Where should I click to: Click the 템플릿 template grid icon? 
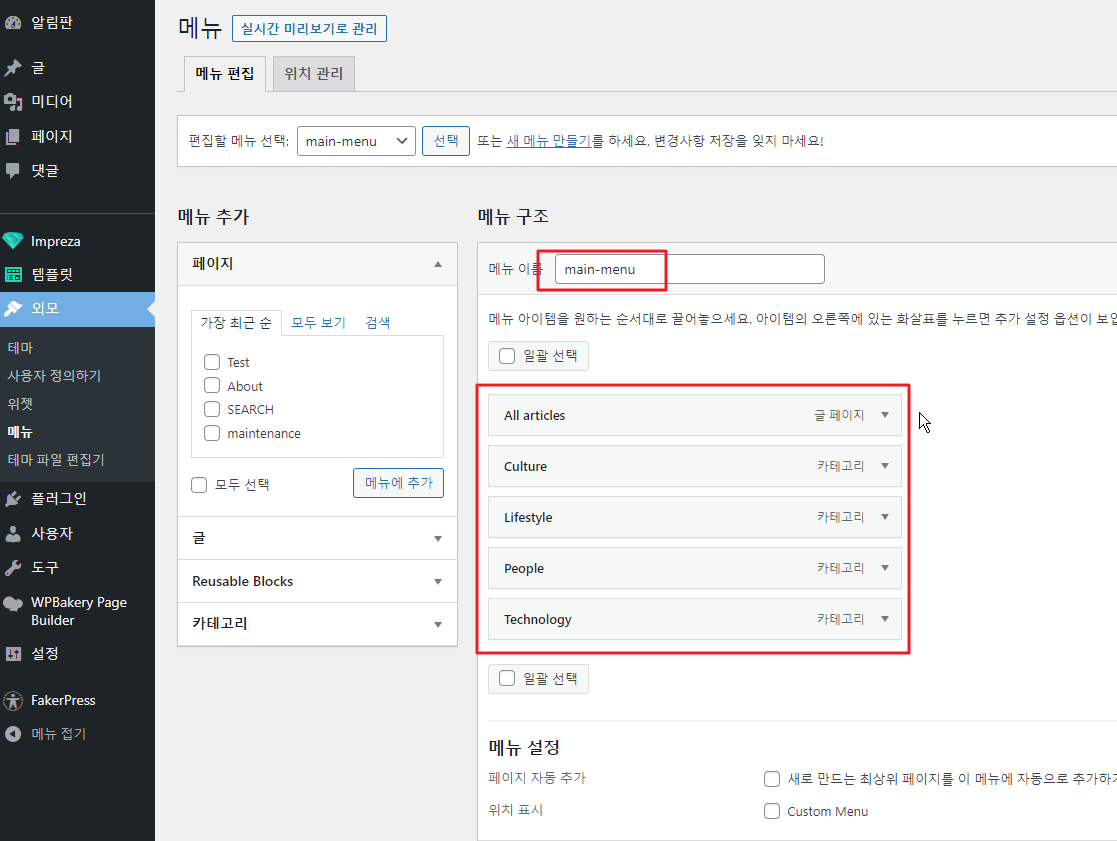pyautogui.click(x=13, y=274)
